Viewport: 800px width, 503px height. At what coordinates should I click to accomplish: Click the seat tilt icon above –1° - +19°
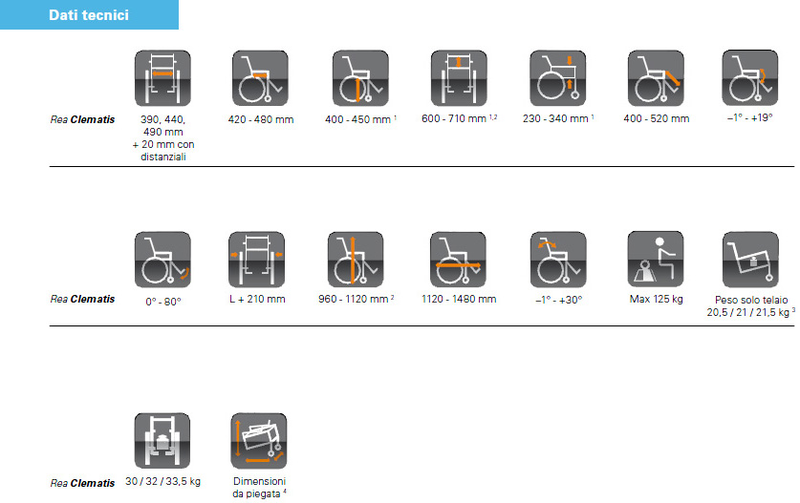[x=750, y=78]
